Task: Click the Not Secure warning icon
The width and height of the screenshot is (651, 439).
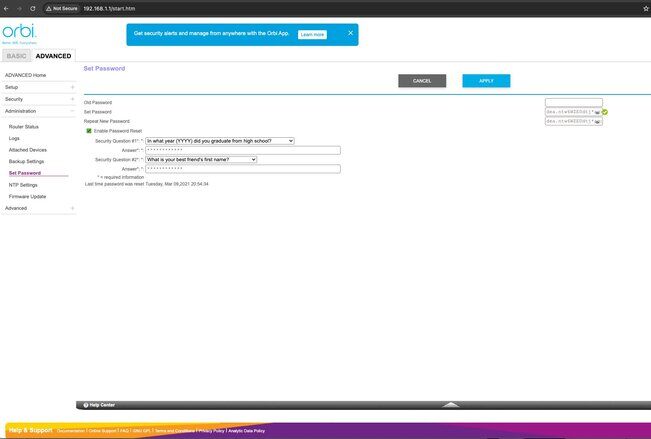Action: (49, 7)
